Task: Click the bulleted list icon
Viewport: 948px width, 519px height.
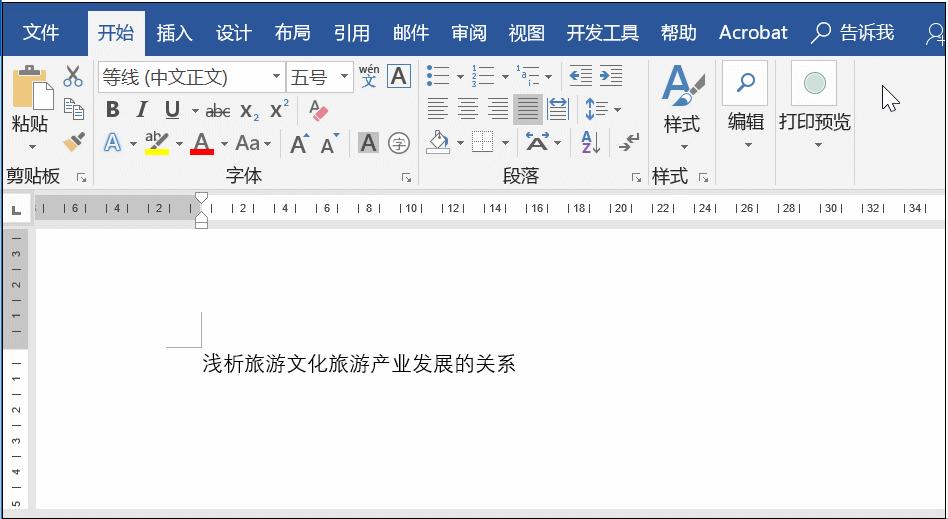Action: point(438,76)
